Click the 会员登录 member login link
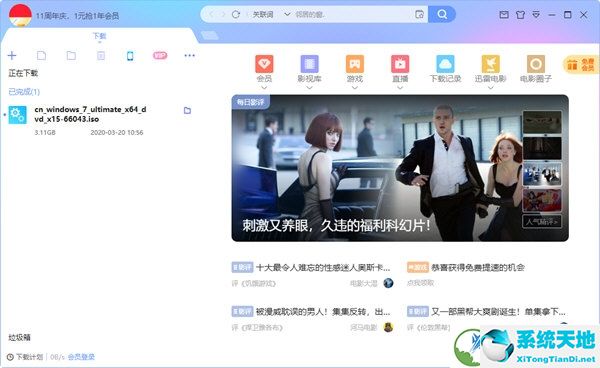This screenshot has height=368, width=600. pyautogui.click(x=81, y=357)
